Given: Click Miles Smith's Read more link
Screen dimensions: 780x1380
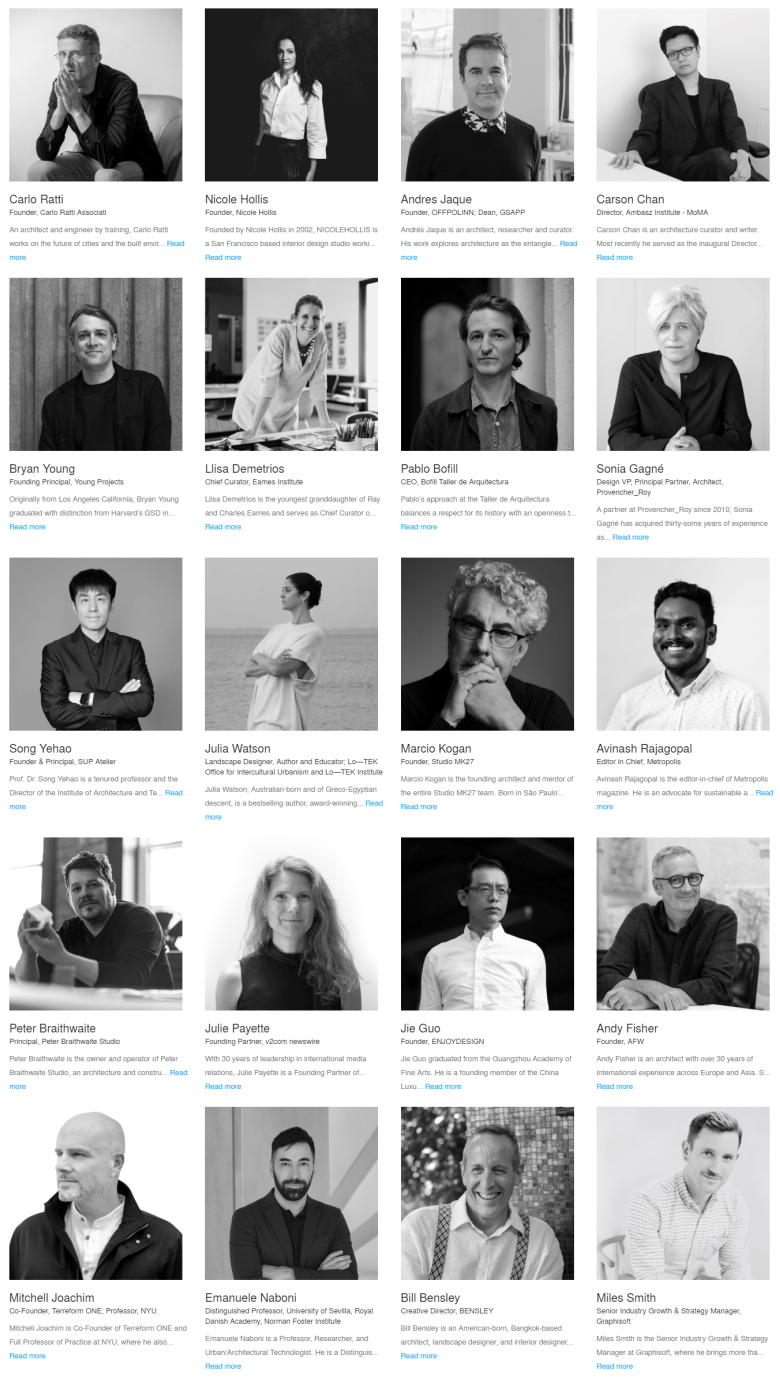Looking at the screenshot, I should point(615,1366).
